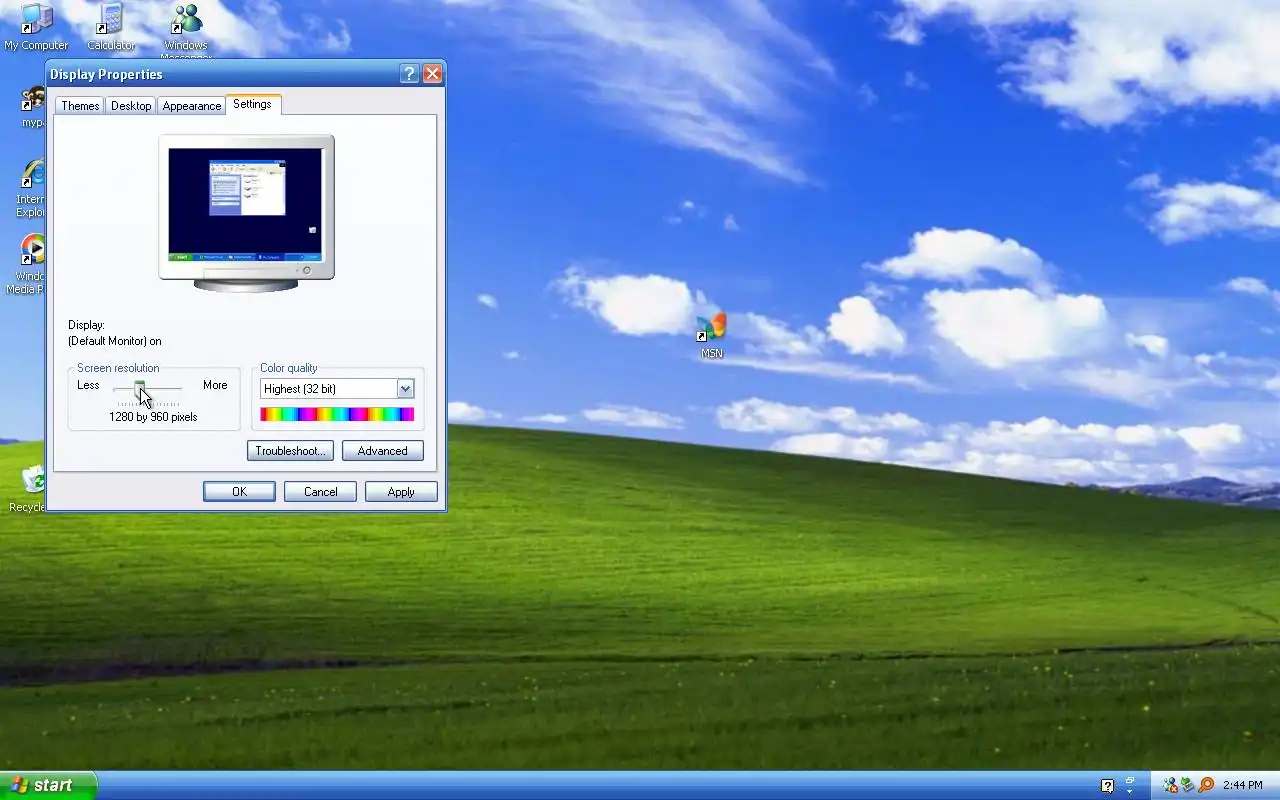
Task: Click the orange magnifier tray icon
Action: [1206, 785]
